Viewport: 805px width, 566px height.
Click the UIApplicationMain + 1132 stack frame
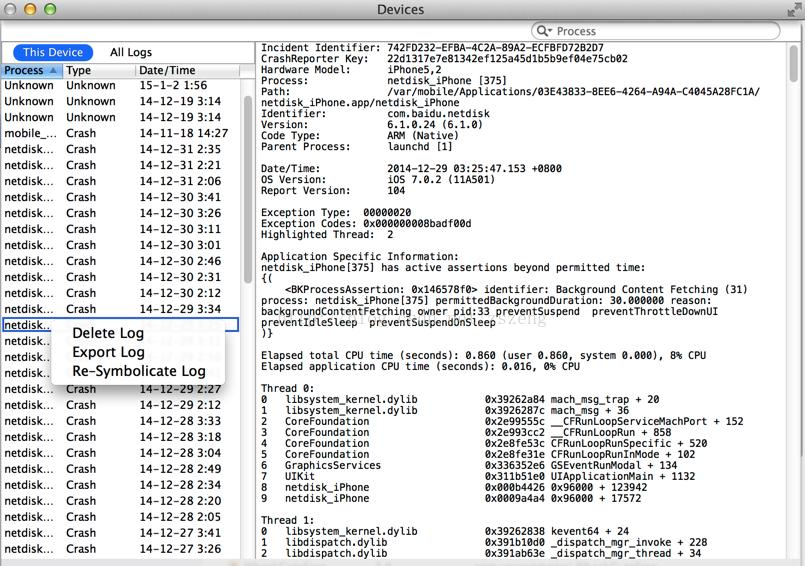(x=478, y=476)
